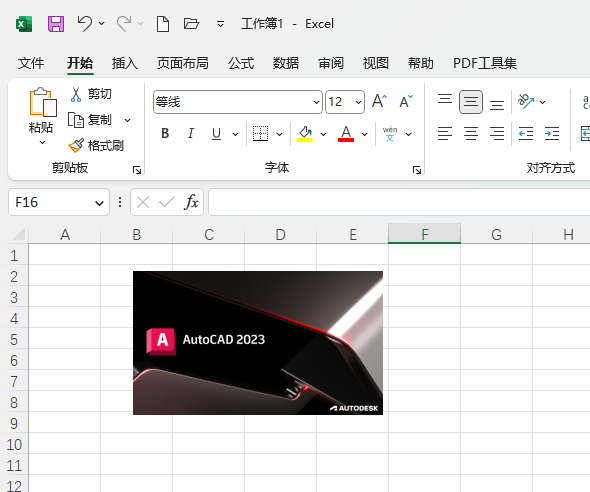590x492 pixels.
Task: Click the 剪切 cut button
Action: (x=91, y=94)
